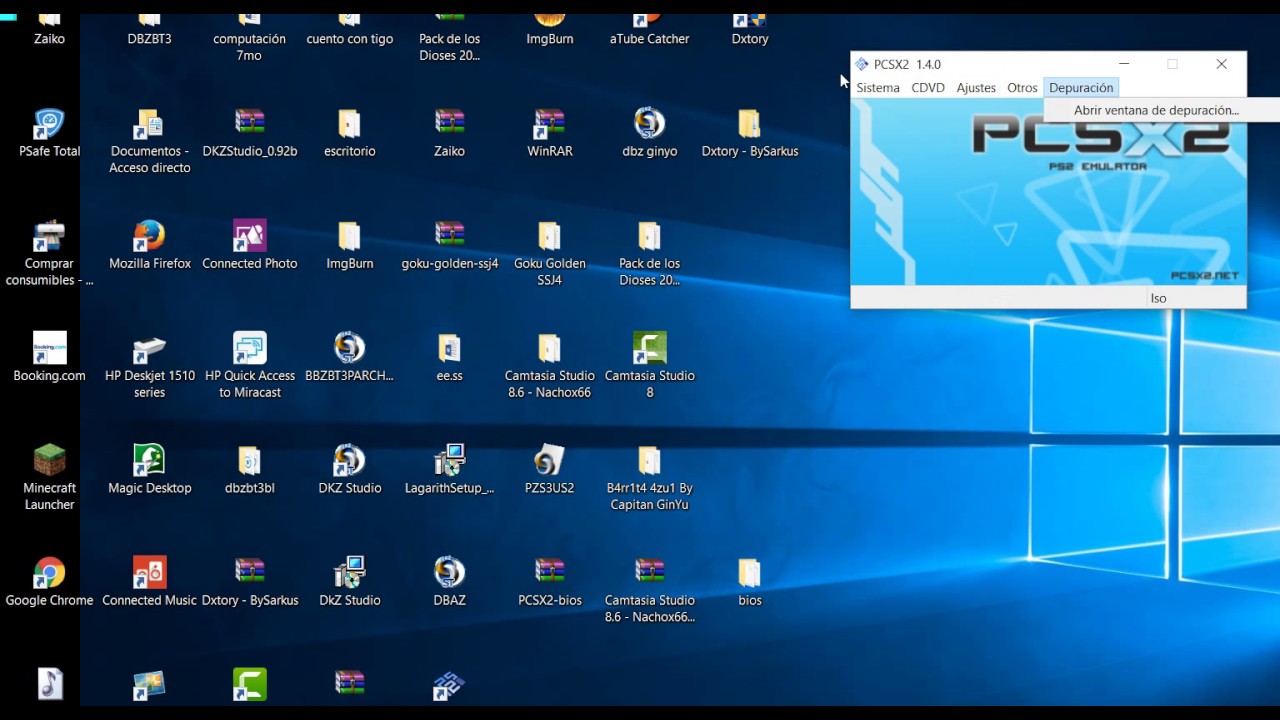
Task: Open the Sistema menu in PCSX2
Action: tap(878, 88)
